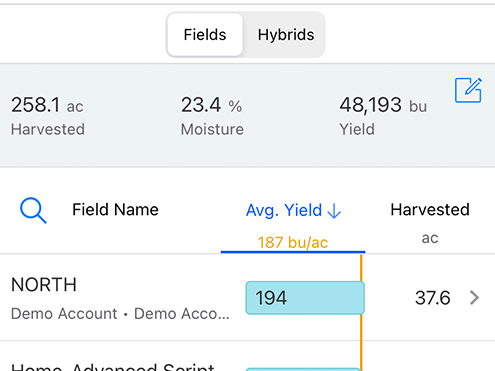Click the 48,193 bu Yield summary

(383, 115)
